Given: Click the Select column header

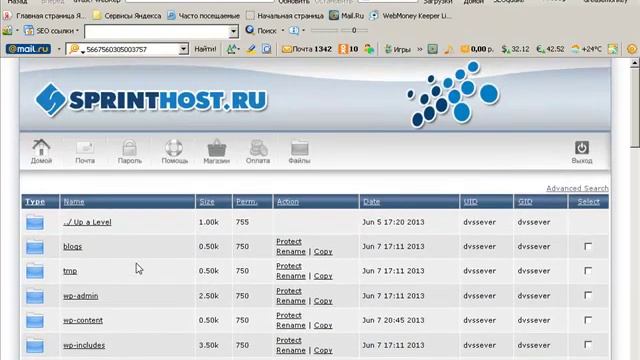Looking at the screenshot, I should click(x=589, y=202).
